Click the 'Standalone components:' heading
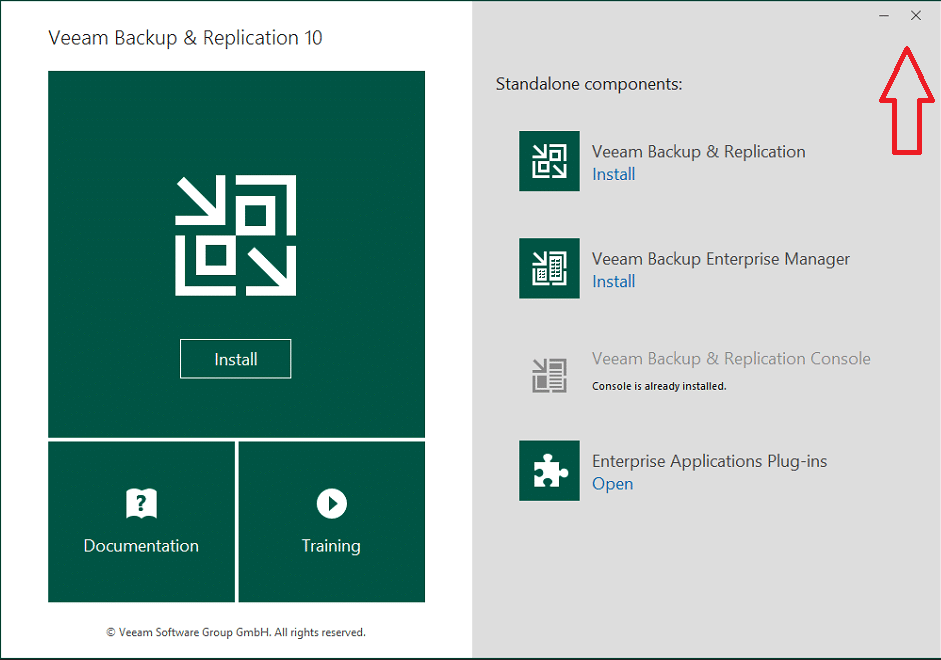The image size is (941, 660). pyautogui.click(x=589, y=84)
